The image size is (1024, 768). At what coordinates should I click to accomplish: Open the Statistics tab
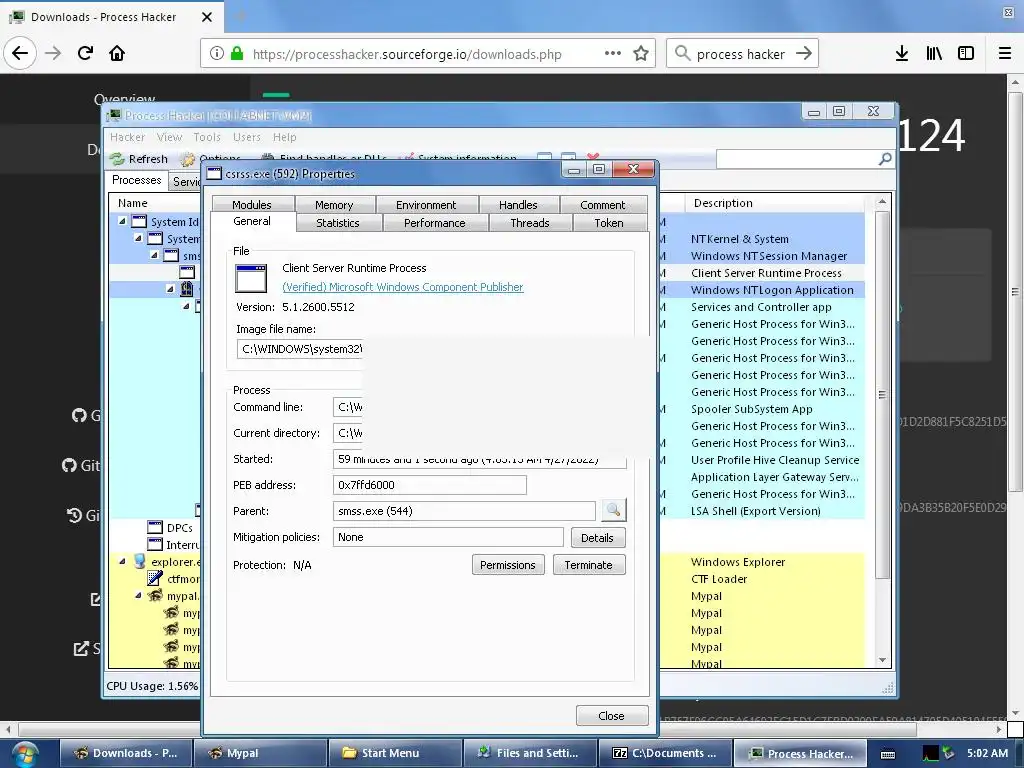coord(338,223)
